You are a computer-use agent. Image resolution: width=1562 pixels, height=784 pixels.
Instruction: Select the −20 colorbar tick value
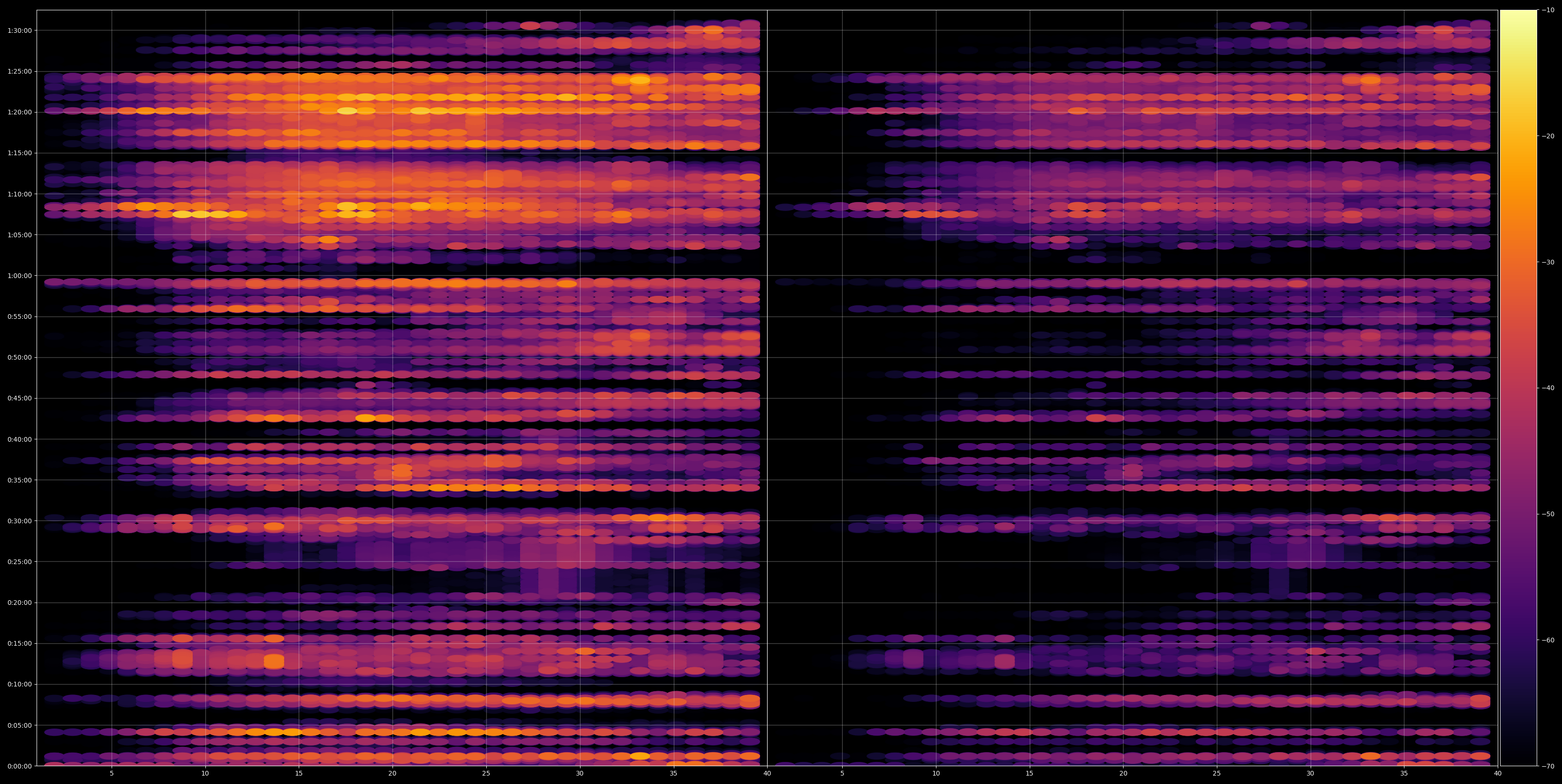click(x=1548, y=136)
